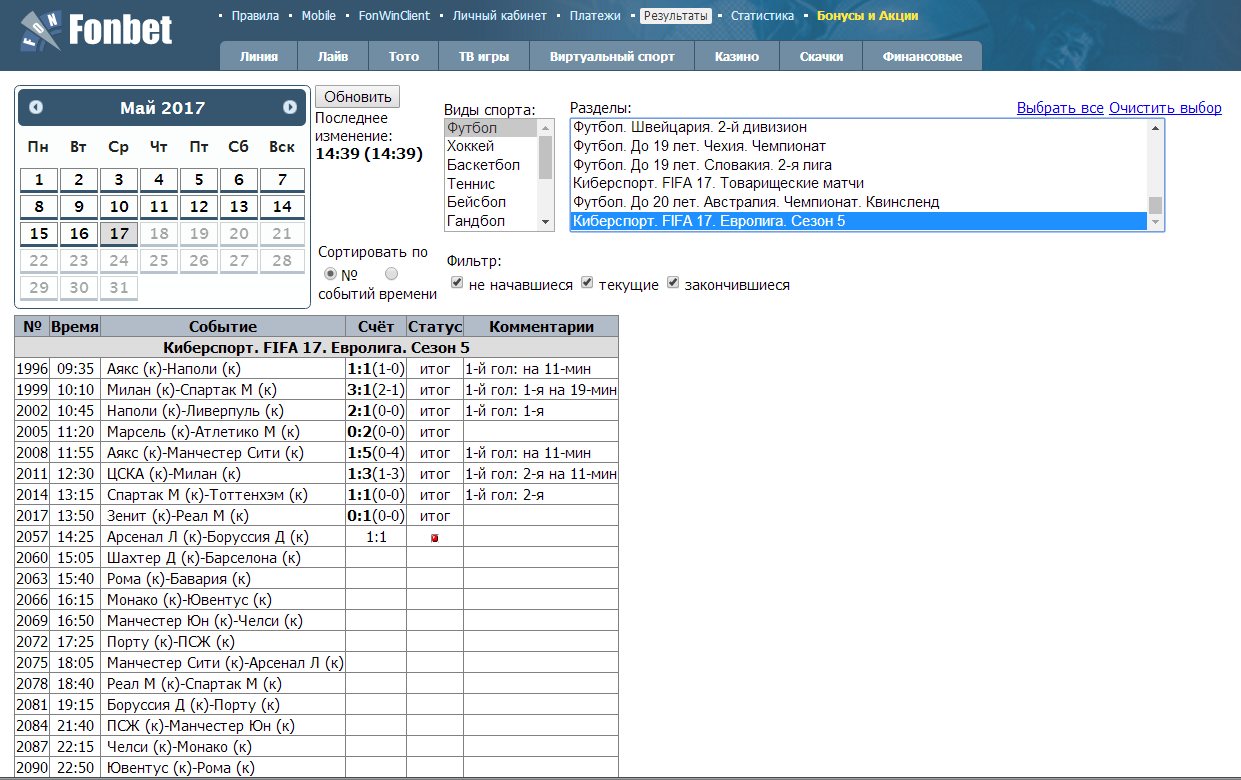
Task: Open the Виртуальный спорт tab
Action: (x=612, y=56)
